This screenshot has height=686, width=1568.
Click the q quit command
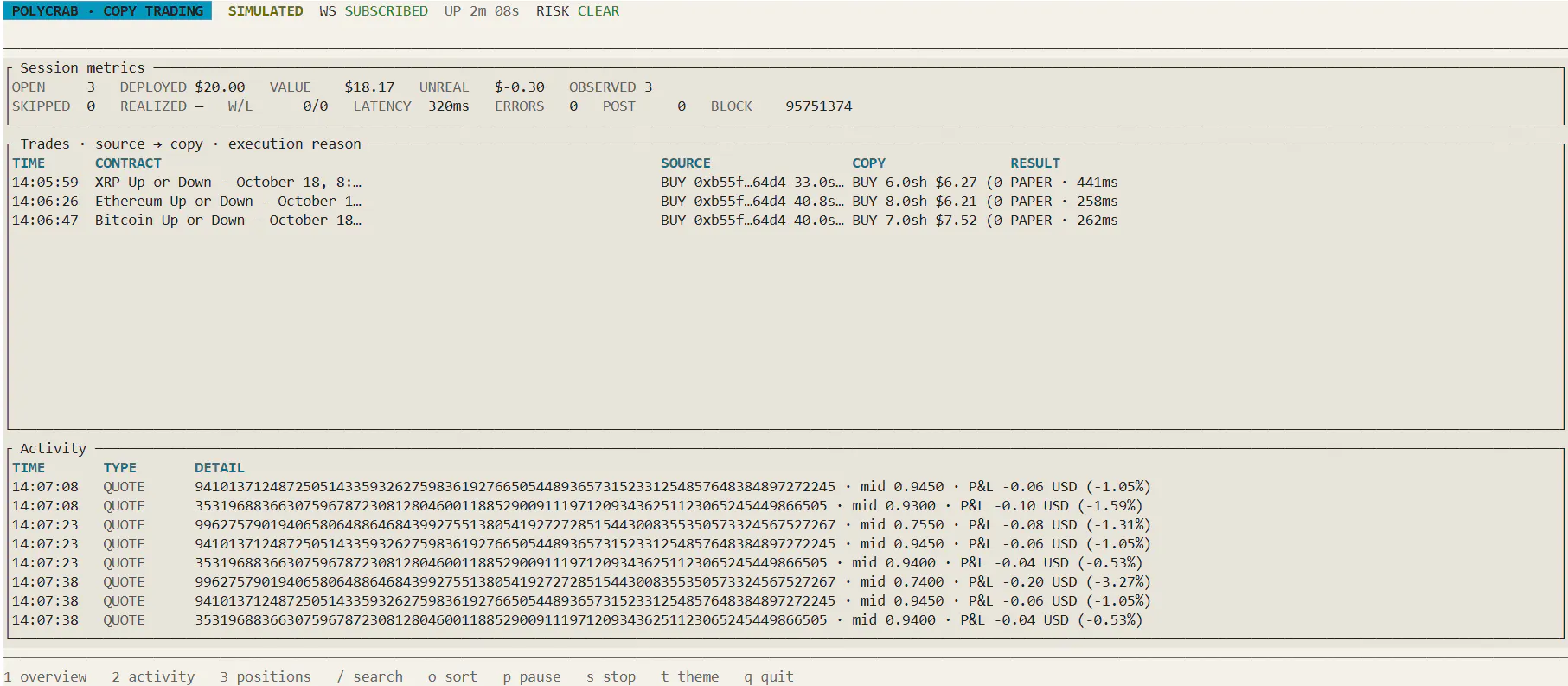769,676
